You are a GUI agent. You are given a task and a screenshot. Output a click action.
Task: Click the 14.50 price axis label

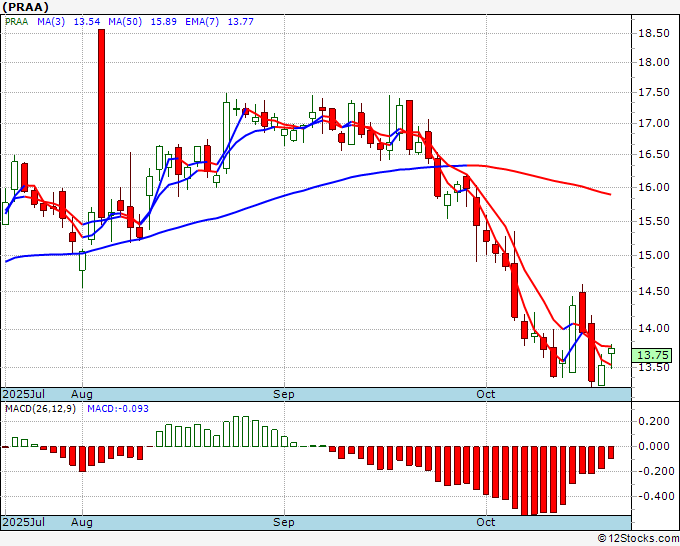click(x=654, y=291)
